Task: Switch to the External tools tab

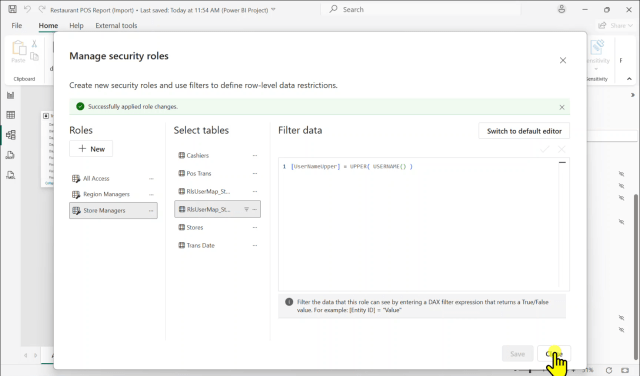Action: point(116,25)
